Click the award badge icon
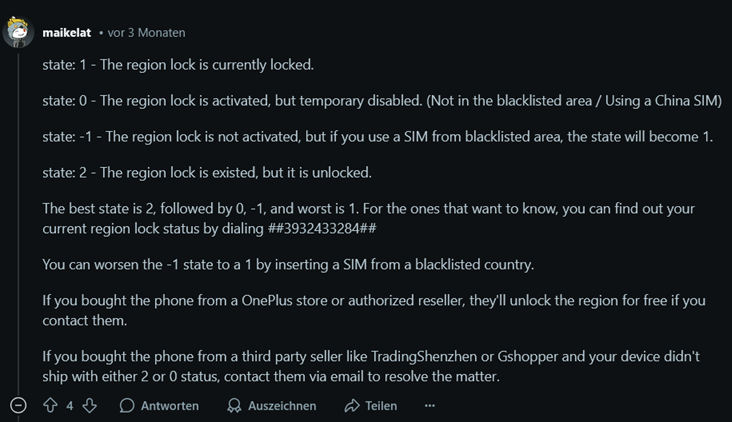This screenshot has width=732, height=422. point(234,405)
